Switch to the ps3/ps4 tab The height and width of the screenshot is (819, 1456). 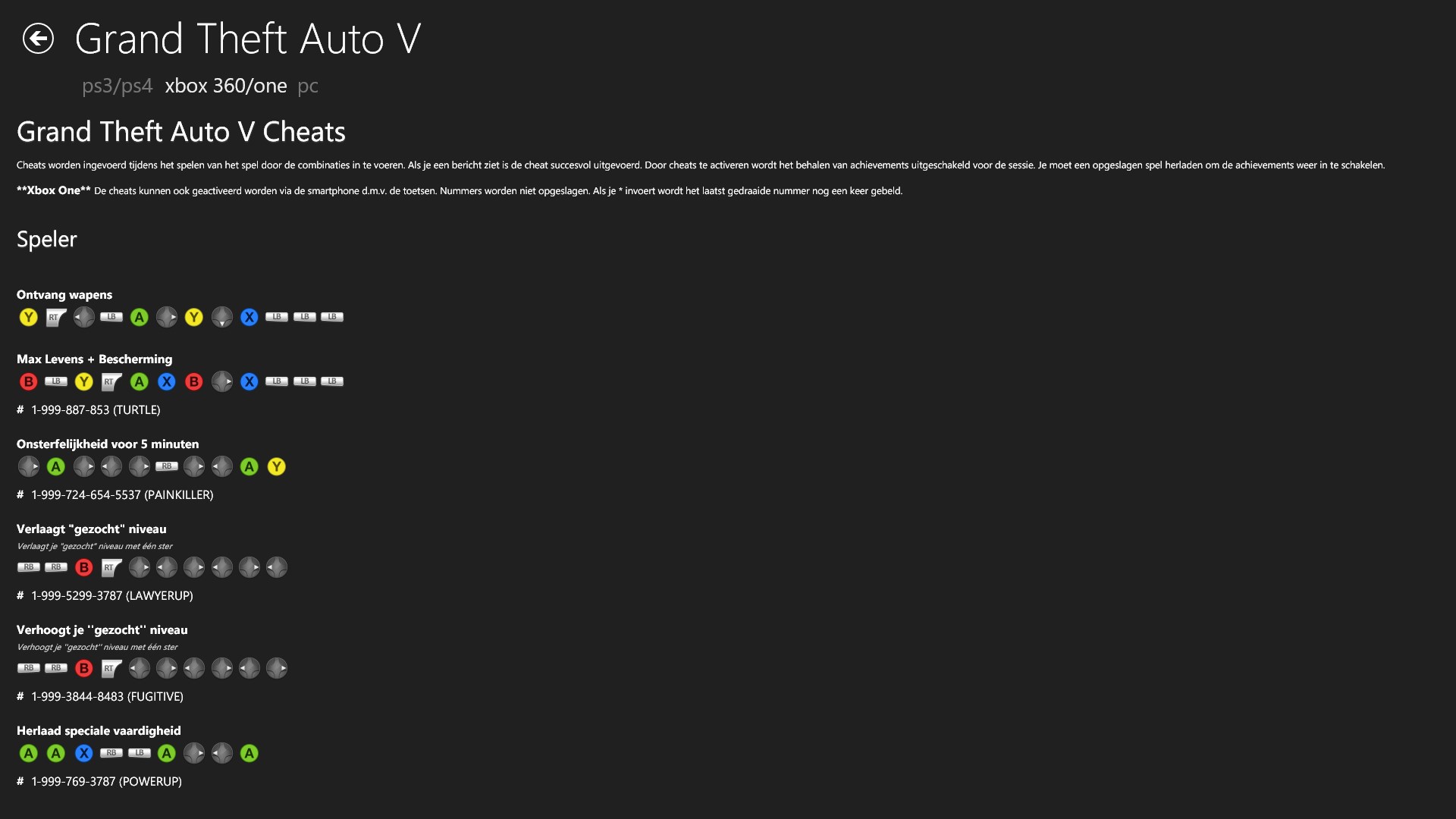tap(117, 86)
